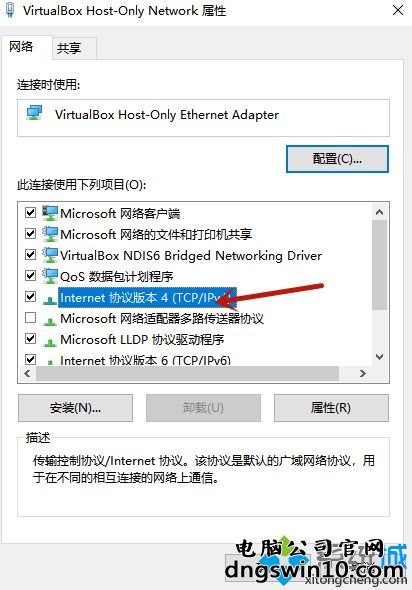Open adapter settings with 配置(C)... button
Viewport: 412px width, 590px height.
337,159
